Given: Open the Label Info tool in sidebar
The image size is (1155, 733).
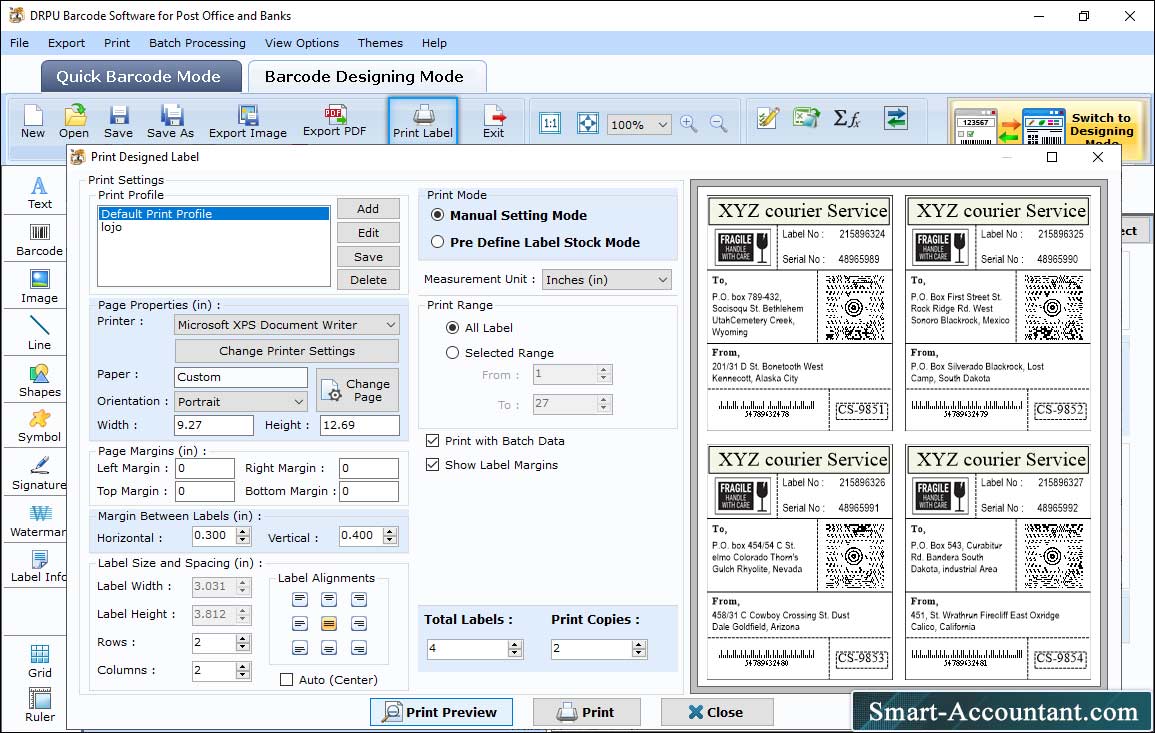Looking at the screenshot, I should pos(40,567).
